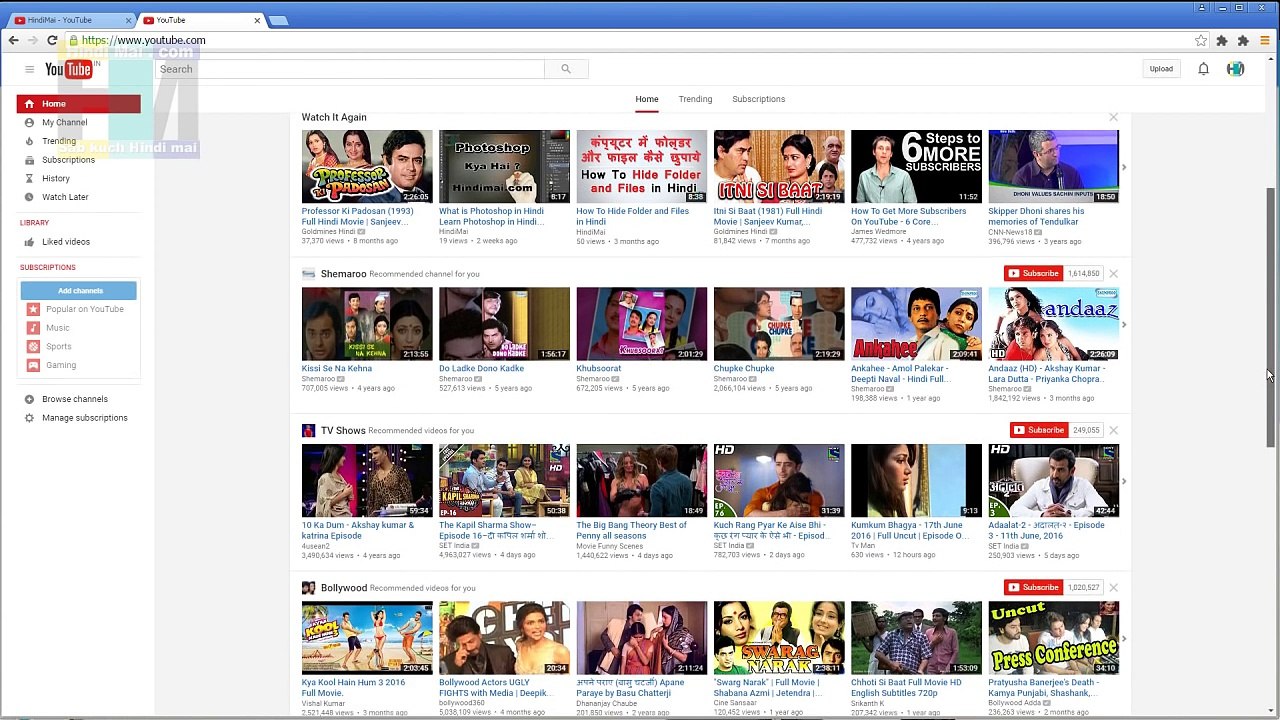Dismiss the Bollywood recommendation section
The height and width of the screenshot is (720, 1280).
tap(1113, 587)
